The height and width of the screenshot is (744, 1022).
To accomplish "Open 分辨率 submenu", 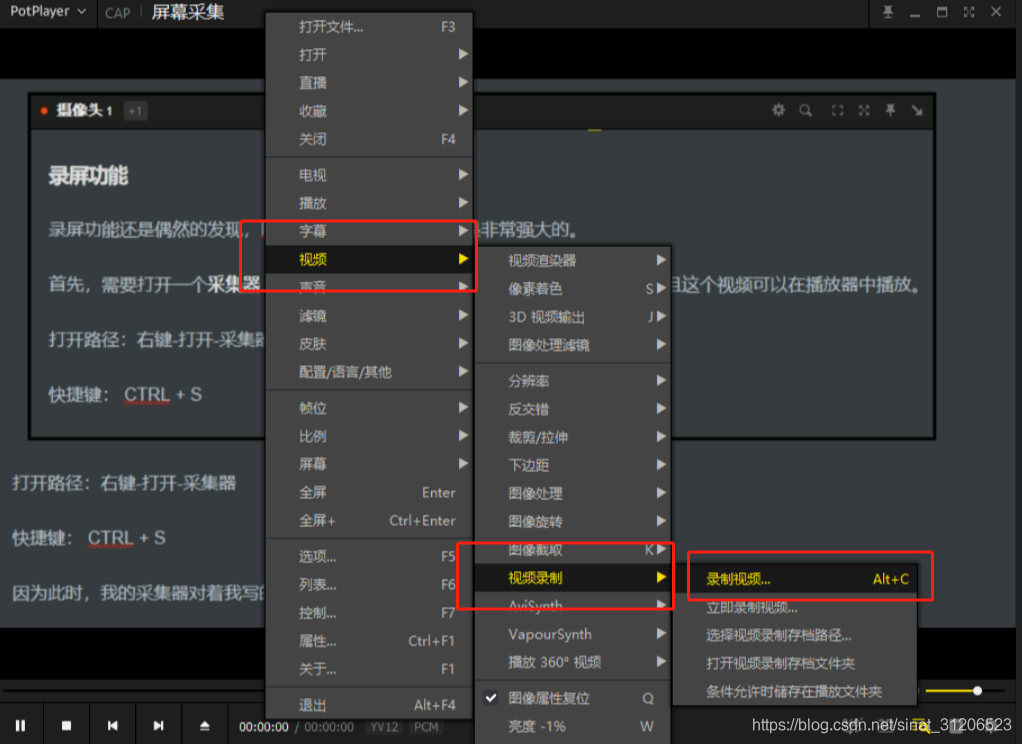I will click(573, 381).
